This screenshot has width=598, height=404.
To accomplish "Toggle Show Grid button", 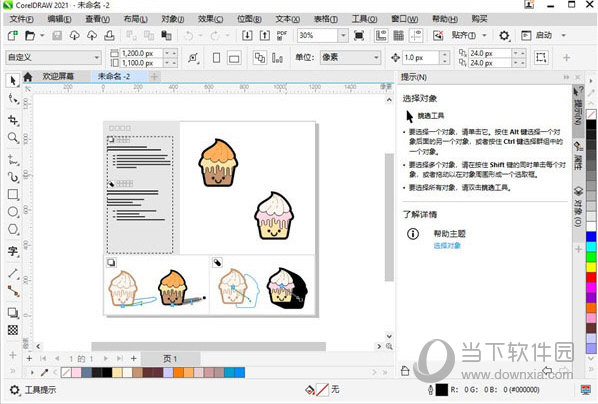I will [x=399, y=35].
